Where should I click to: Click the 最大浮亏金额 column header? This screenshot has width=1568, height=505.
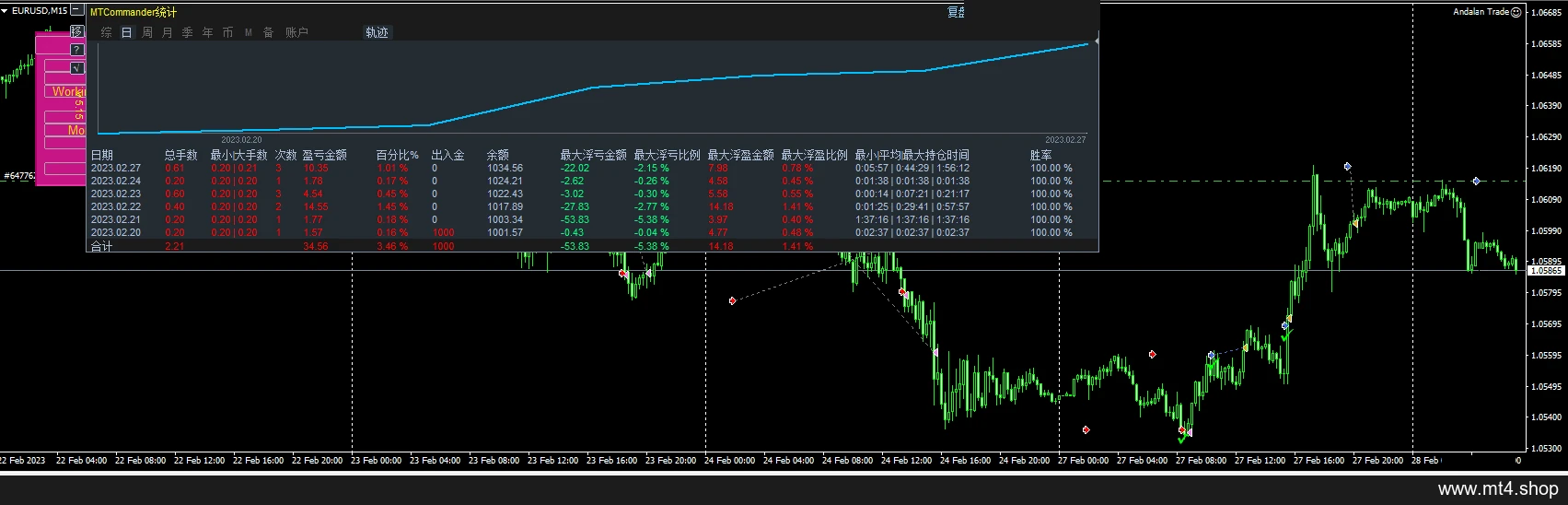tap(594, 155)
